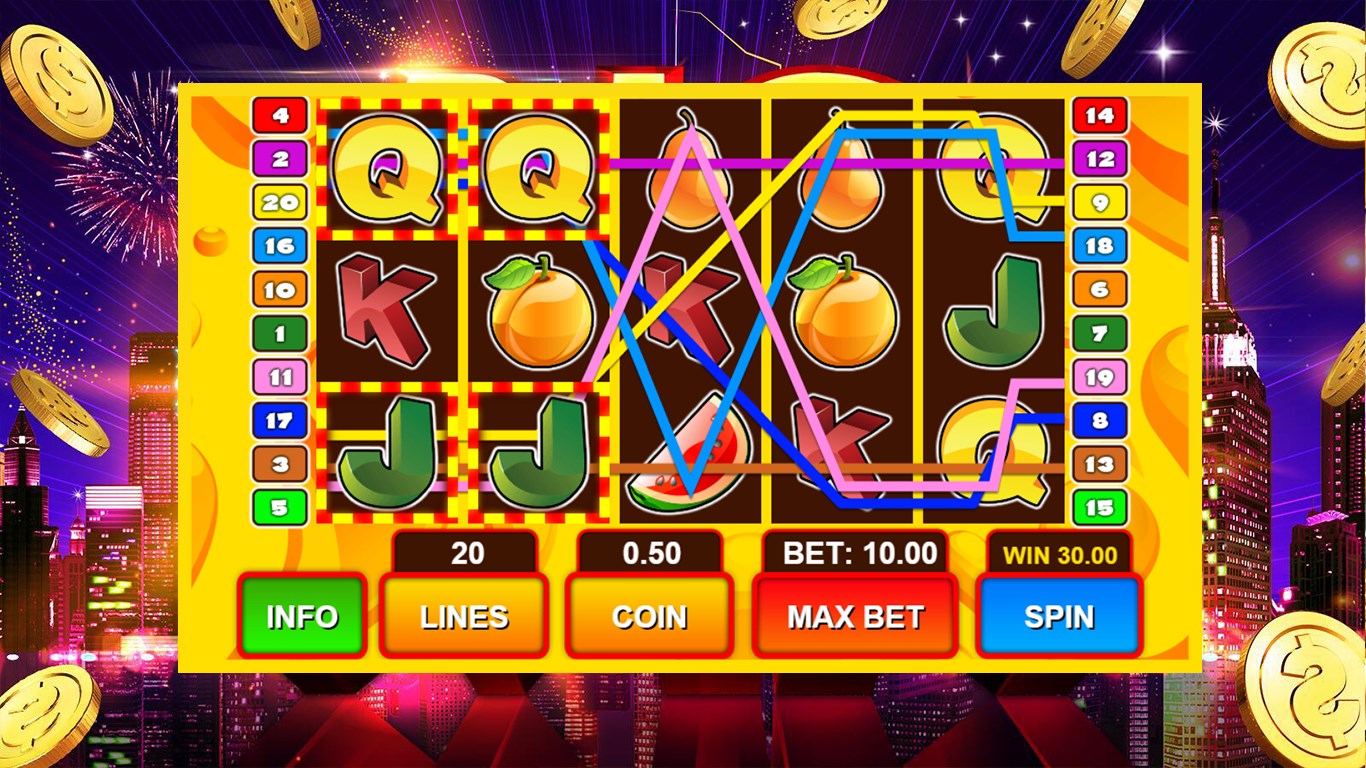Screen dimensions: 1366x768
Task: Click yellow payline marker number 20
Action: click(x=280, y=203)
